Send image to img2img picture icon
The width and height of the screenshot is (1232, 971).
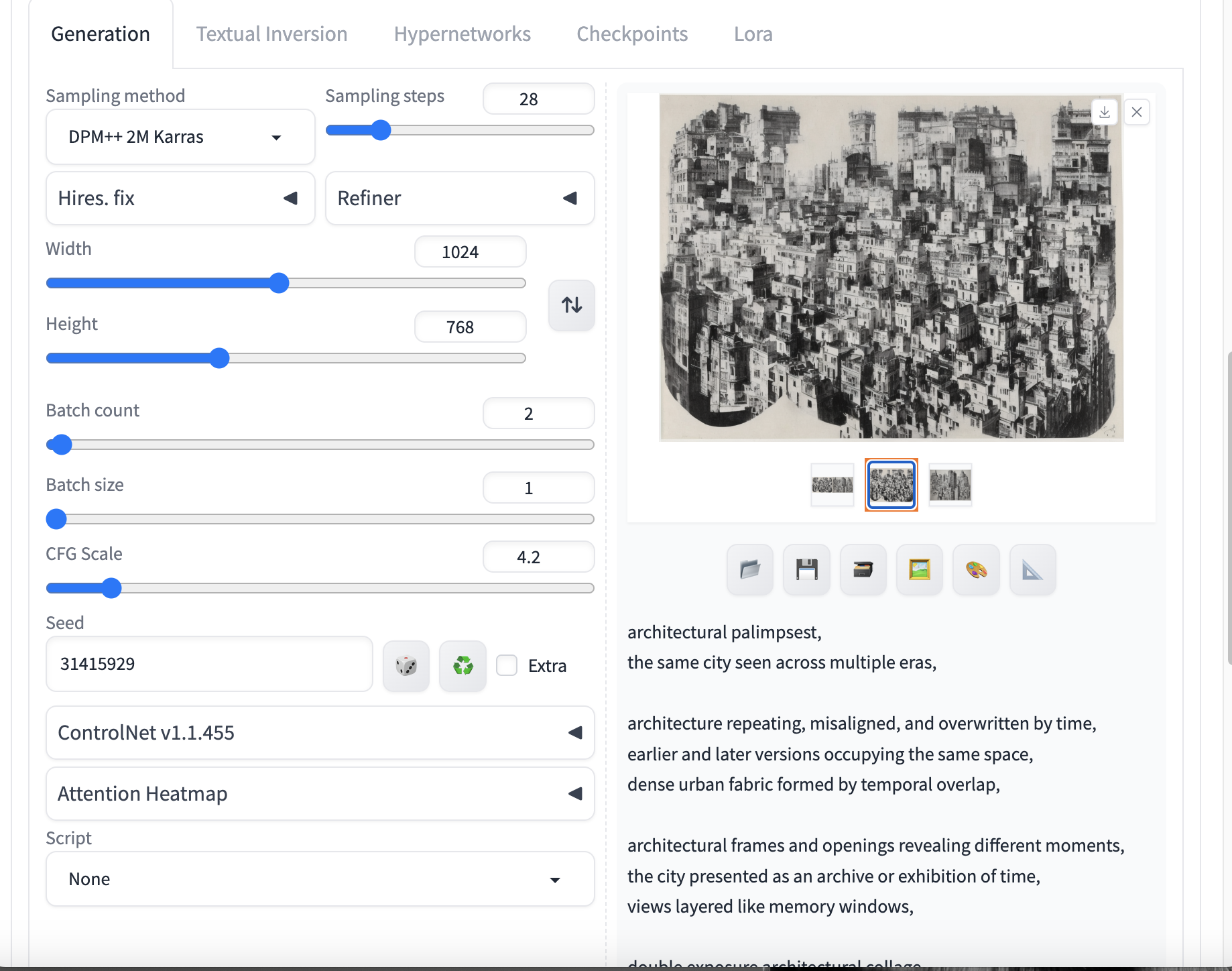click(919, 570)
